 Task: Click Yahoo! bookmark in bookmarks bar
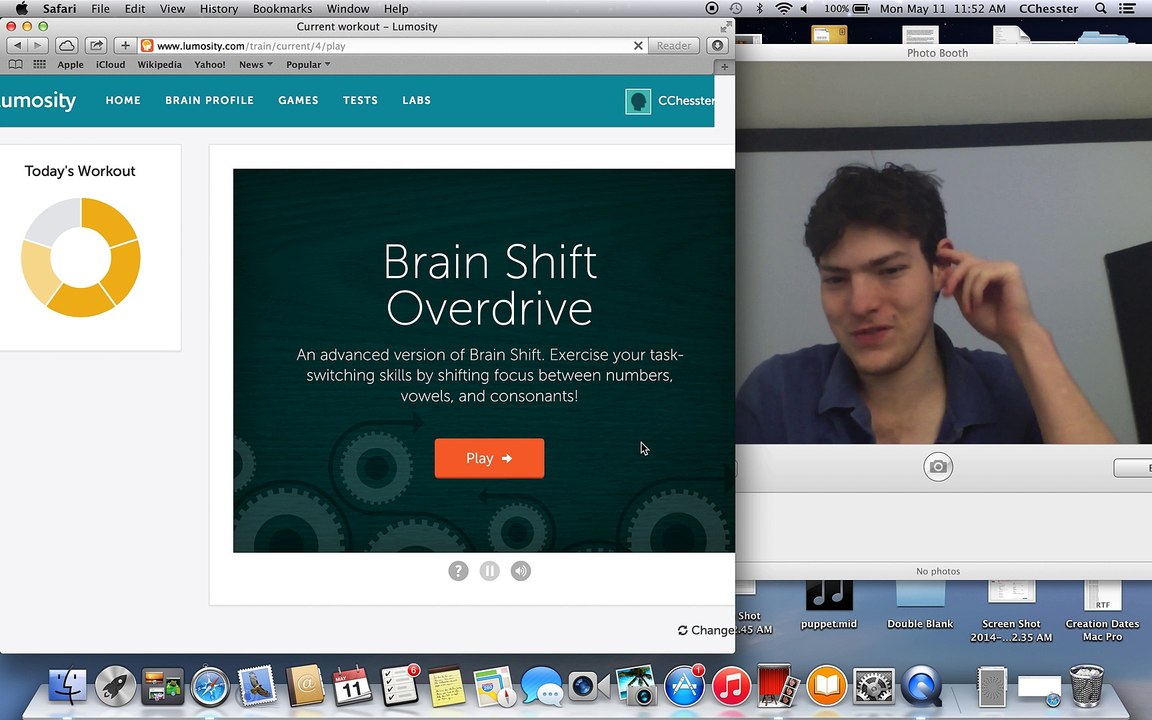tap(210, 65)
